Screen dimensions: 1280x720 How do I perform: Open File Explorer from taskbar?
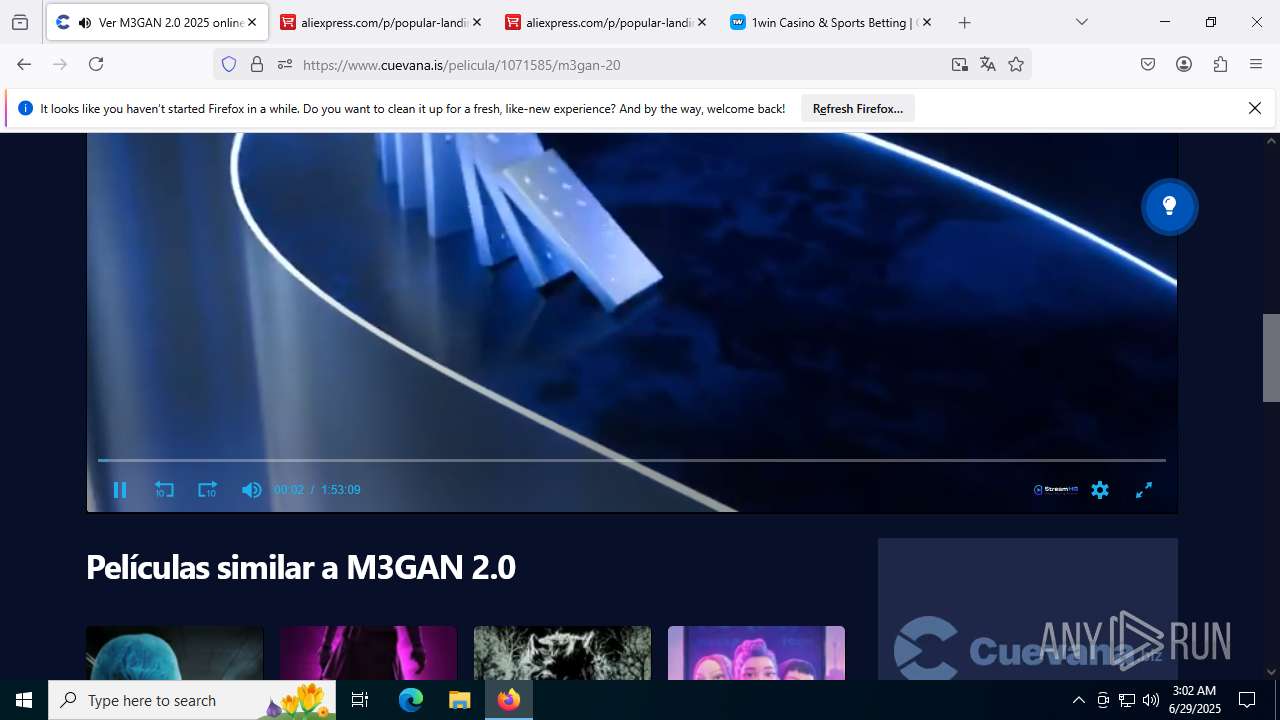coord(459,700)
